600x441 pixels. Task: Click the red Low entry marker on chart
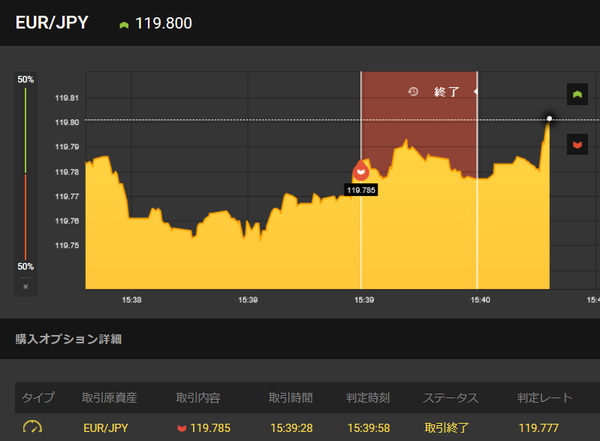coord(361,171)
